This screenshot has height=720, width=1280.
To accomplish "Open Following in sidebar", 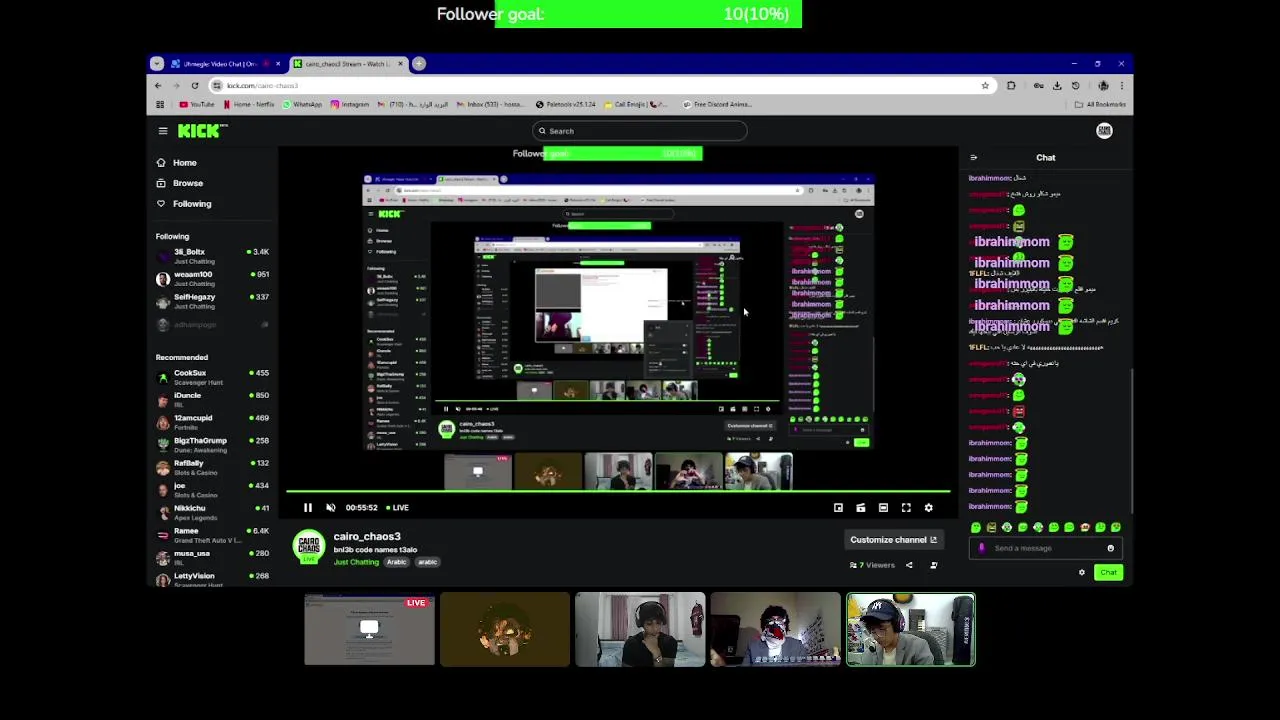I will (x=184, y=204).
